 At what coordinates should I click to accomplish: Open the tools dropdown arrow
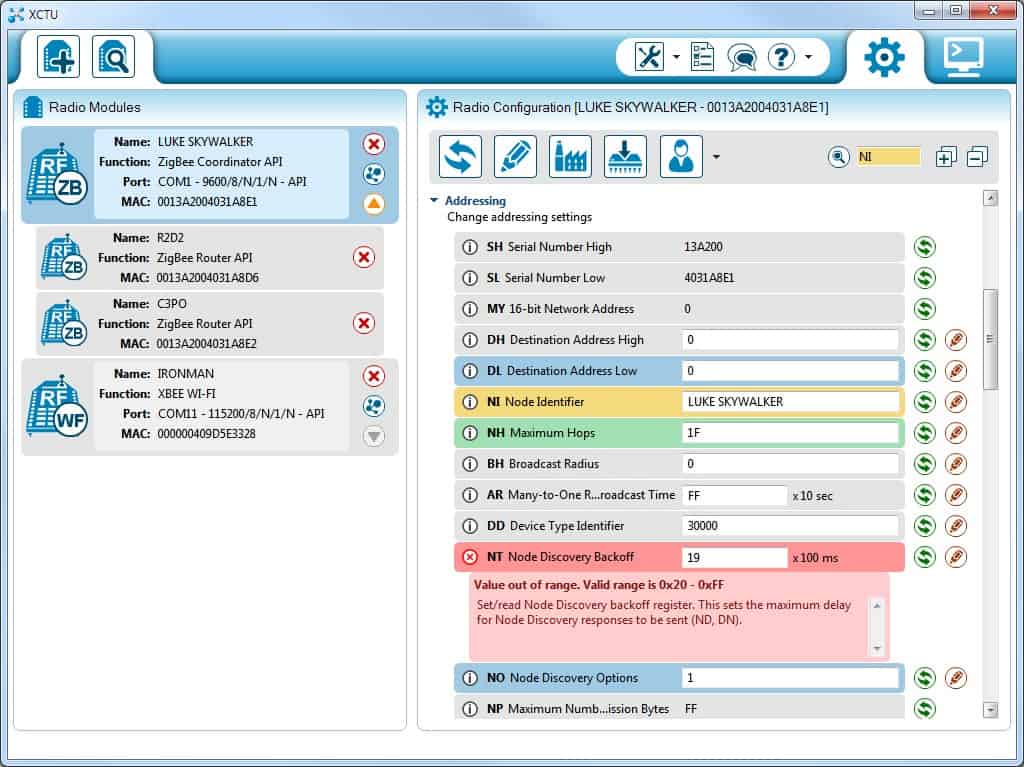point(676,57)
